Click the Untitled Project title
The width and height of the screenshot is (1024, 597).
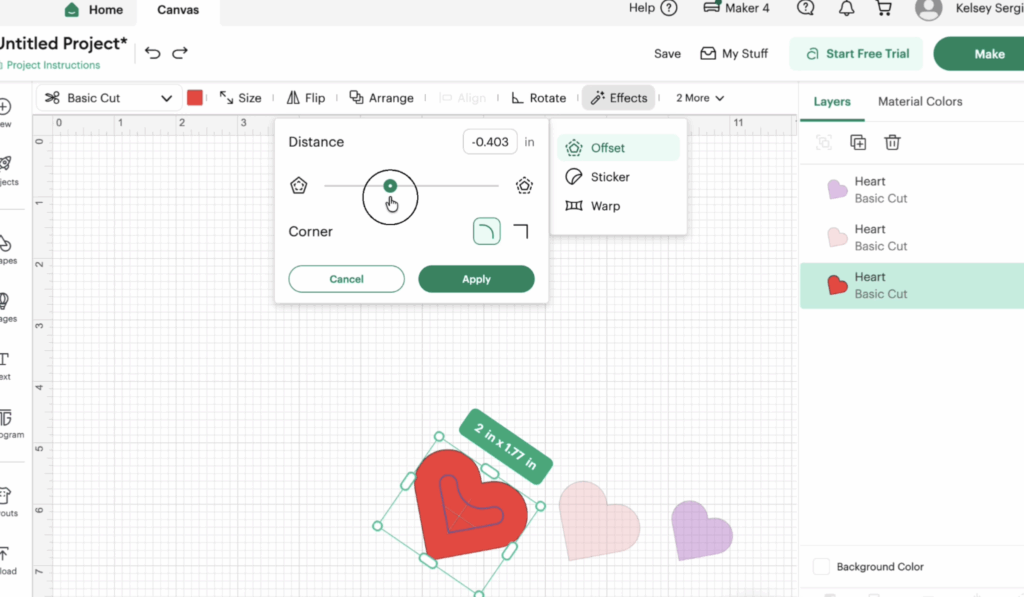[x=63, y=44]
